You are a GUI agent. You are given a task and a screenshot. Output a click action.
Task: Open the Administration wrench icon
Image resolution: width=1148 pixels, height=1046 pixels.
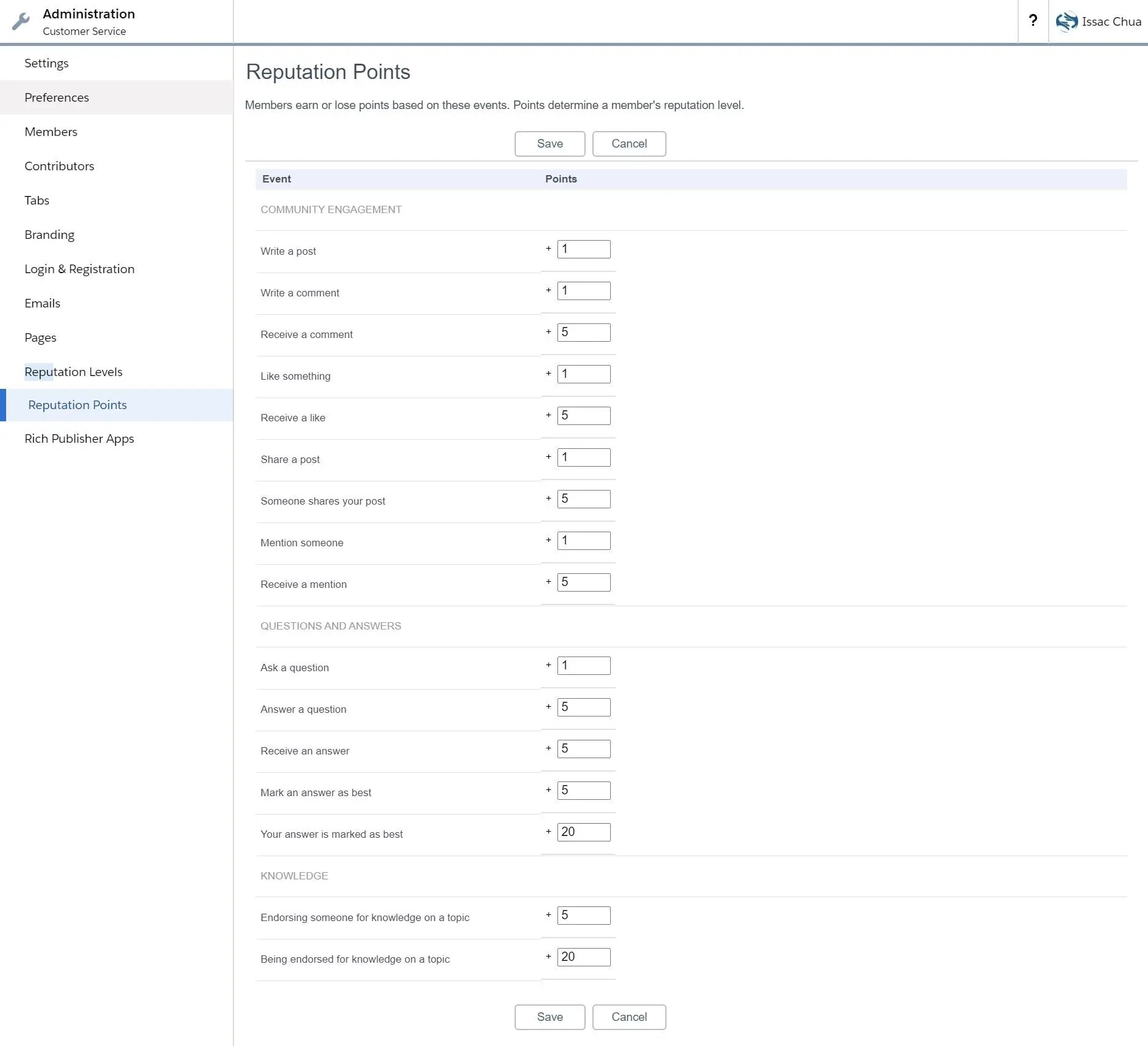pyautogui.click(x=21, y=21)
